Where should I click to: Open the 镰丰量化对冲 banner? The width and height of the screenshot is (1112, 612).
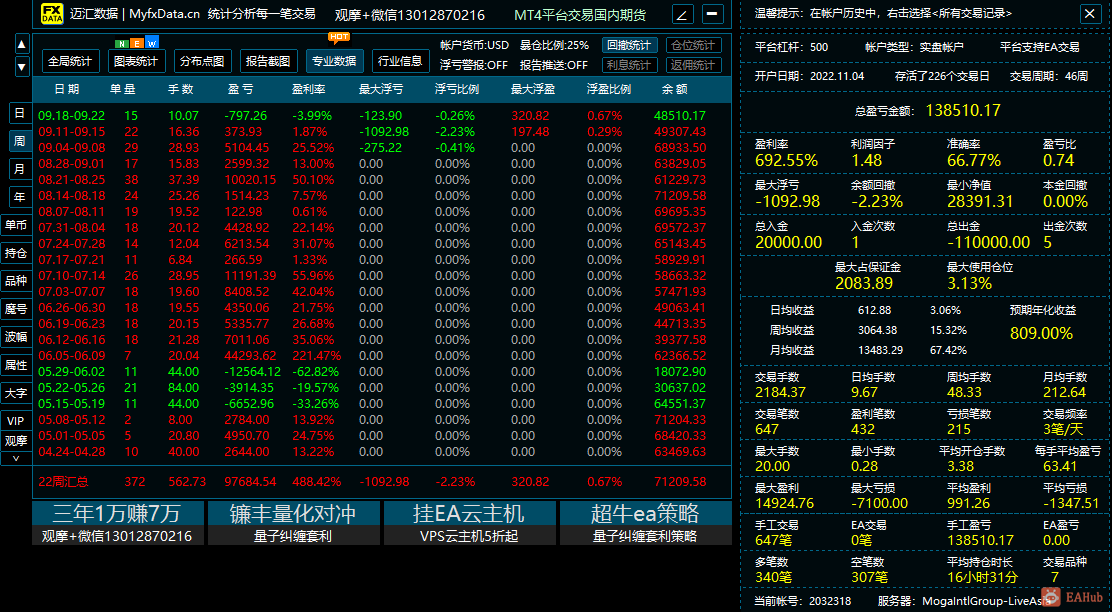coord(293,523)
